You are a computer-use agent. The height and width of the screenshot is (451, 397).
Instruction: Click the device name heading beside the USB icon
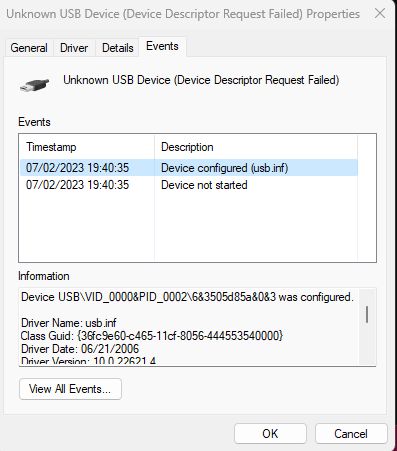point(201,80)
